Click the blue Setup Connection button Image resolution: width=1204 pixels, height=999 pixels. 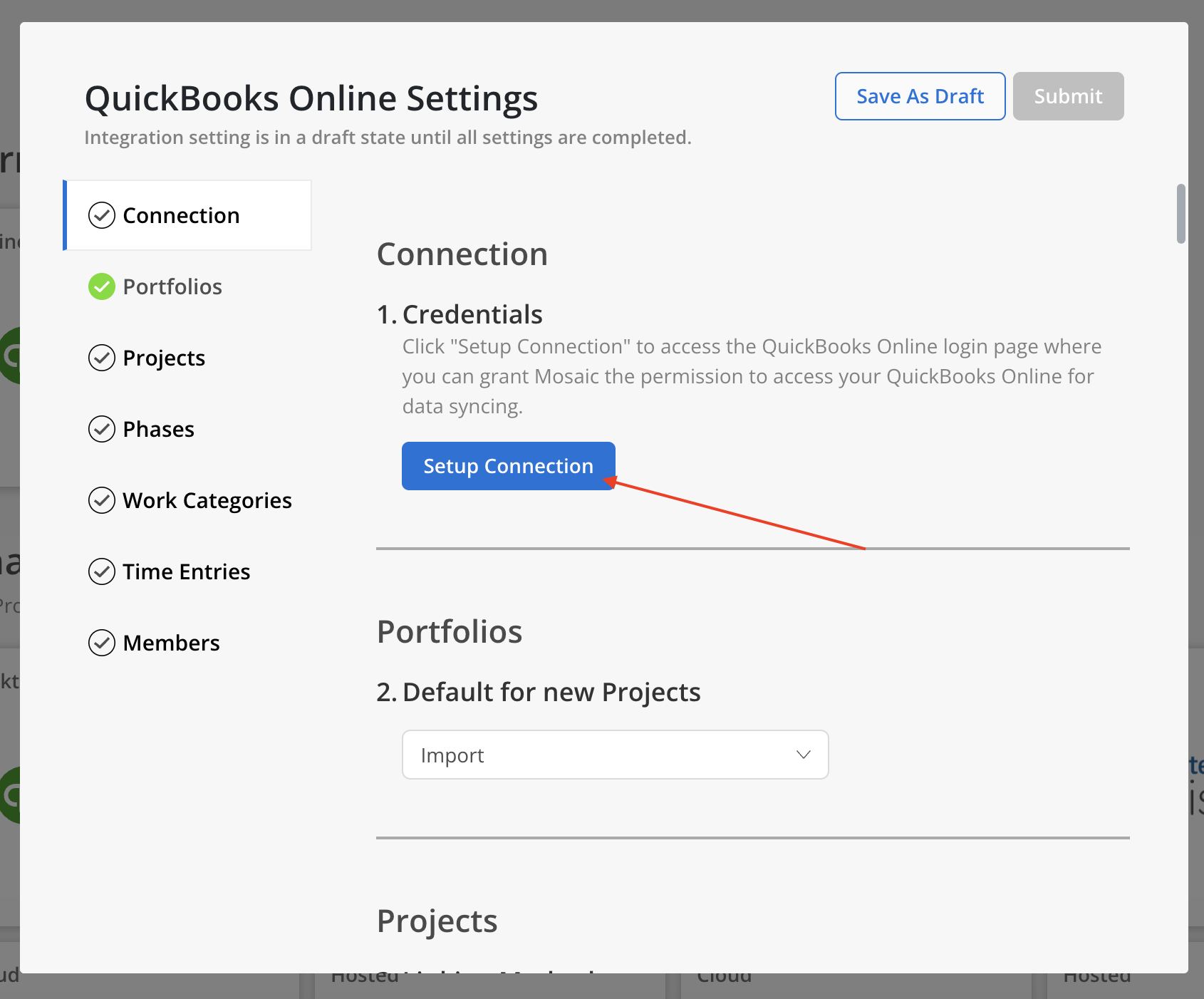click(x=508, y=466)
